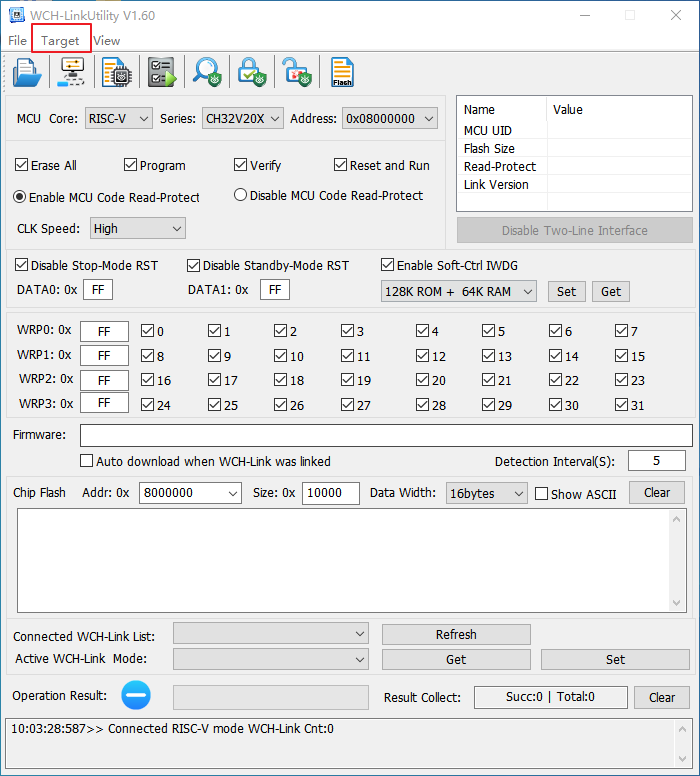Click the Firmware path input field
Viewport: 700px width, 776px height.
point(386,435)
